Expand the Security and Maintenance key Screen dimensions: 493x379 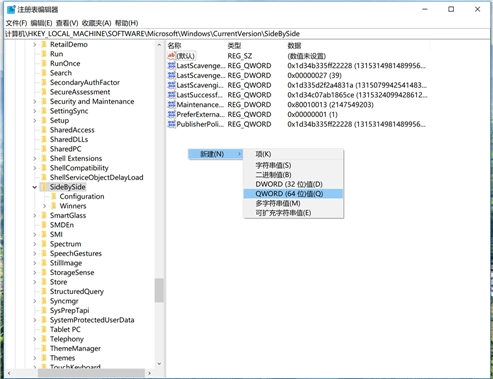pos(35,101)
